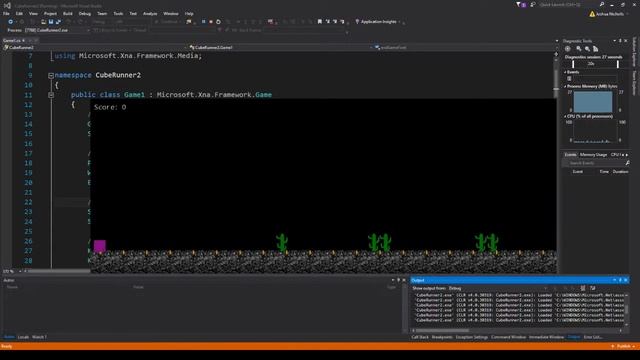Restart debugging with the restart icon

pyautogui.click(x=218, y=22)
